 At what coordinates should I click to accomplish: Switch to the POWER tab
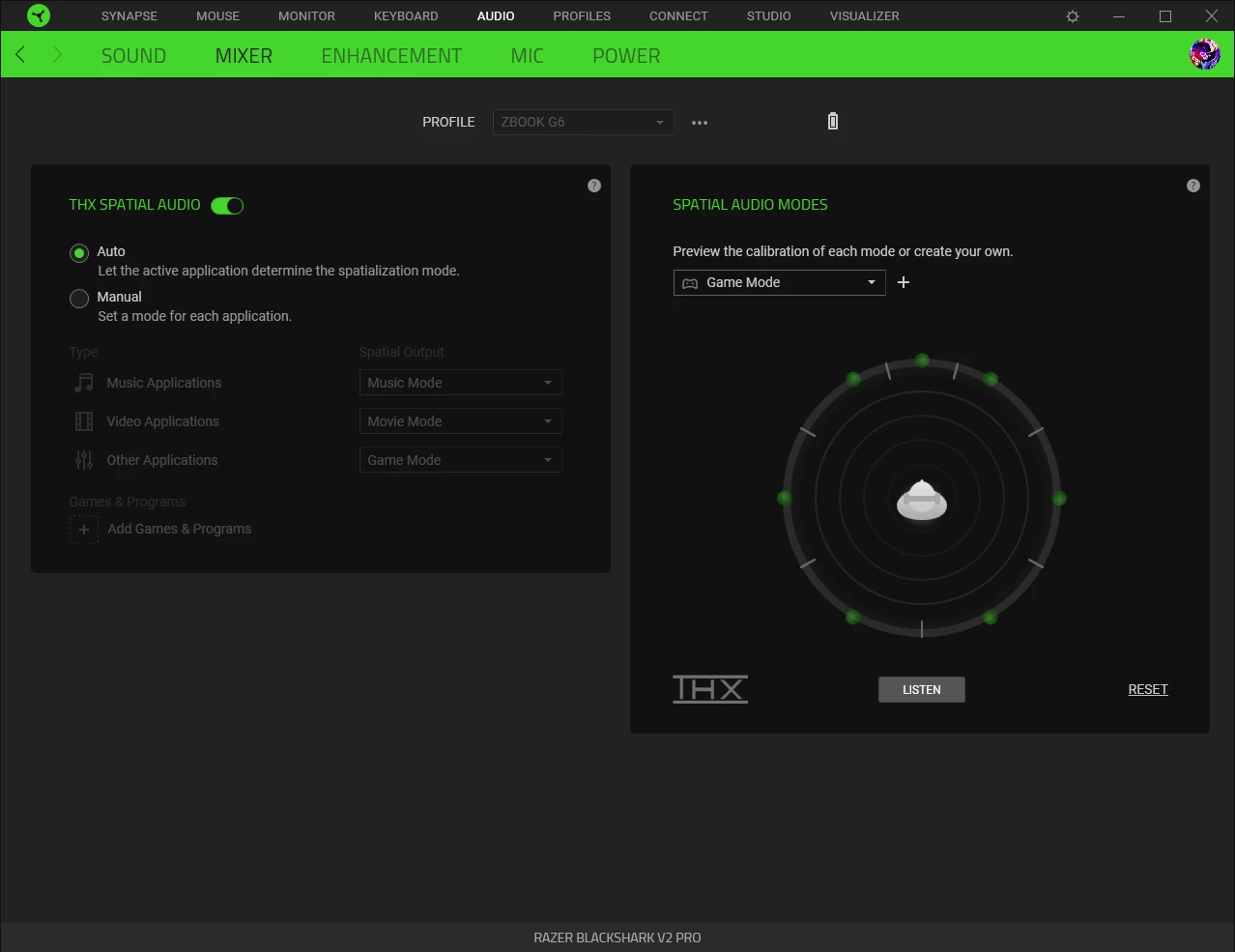coord(626,56)
